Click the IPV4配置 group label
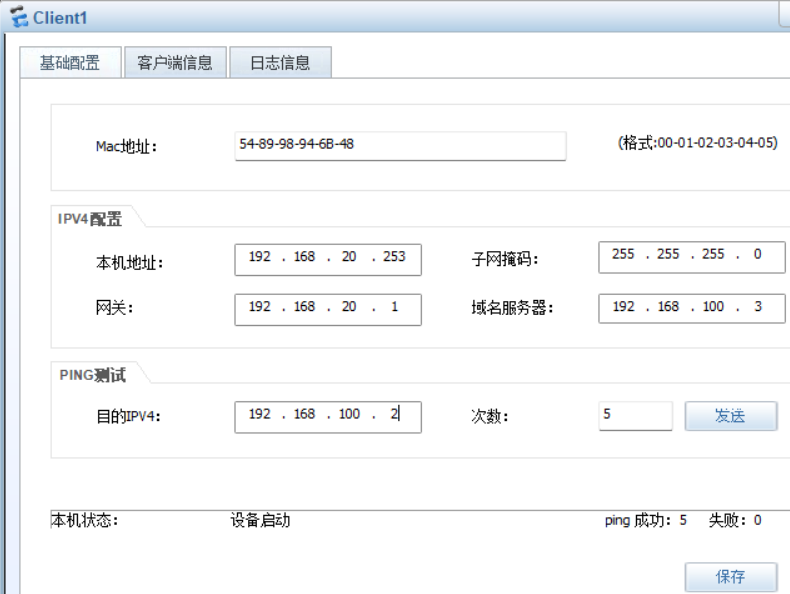This screenshot has width=790, height=594. 90,219
